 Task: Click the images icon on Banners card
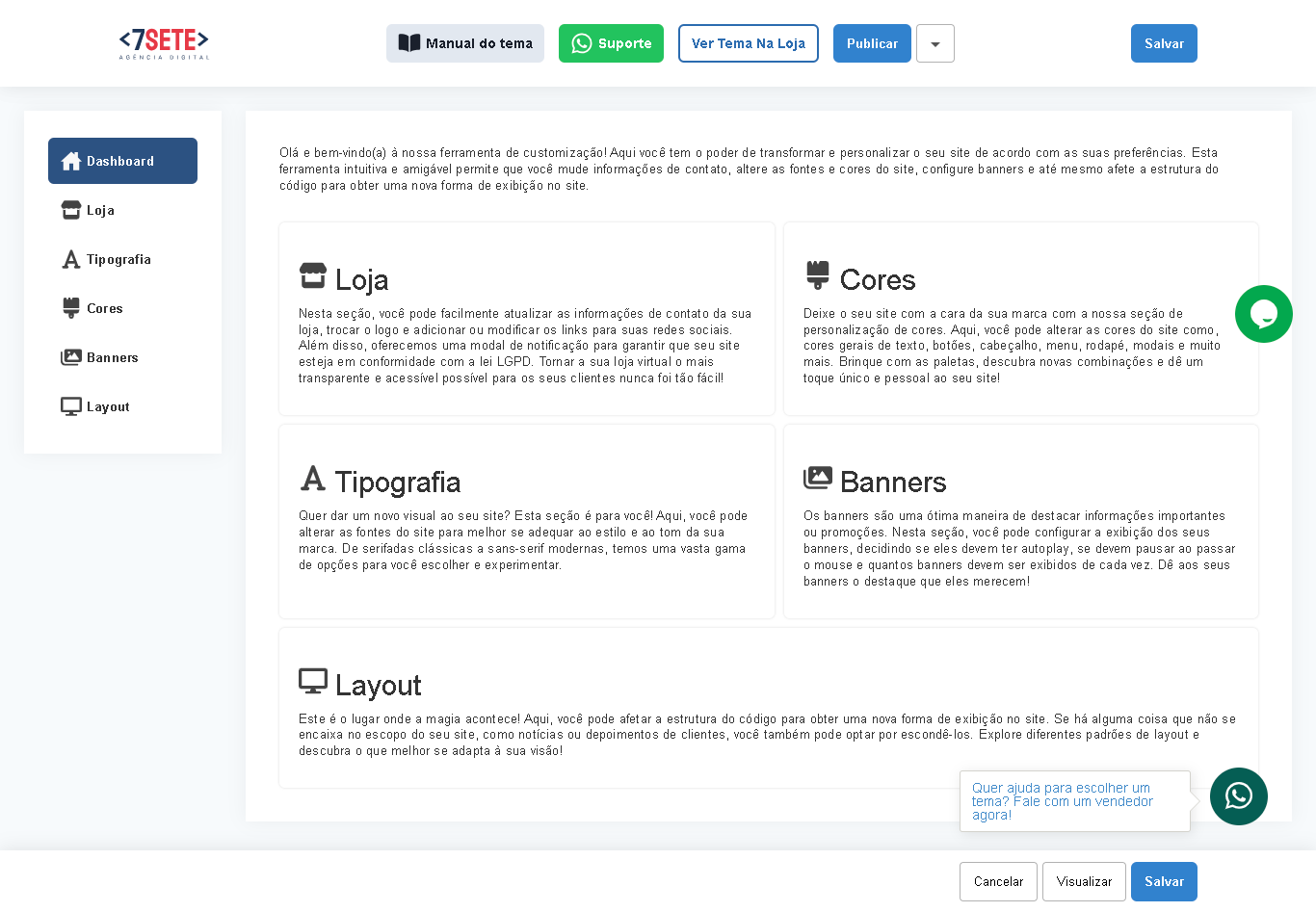818,478
